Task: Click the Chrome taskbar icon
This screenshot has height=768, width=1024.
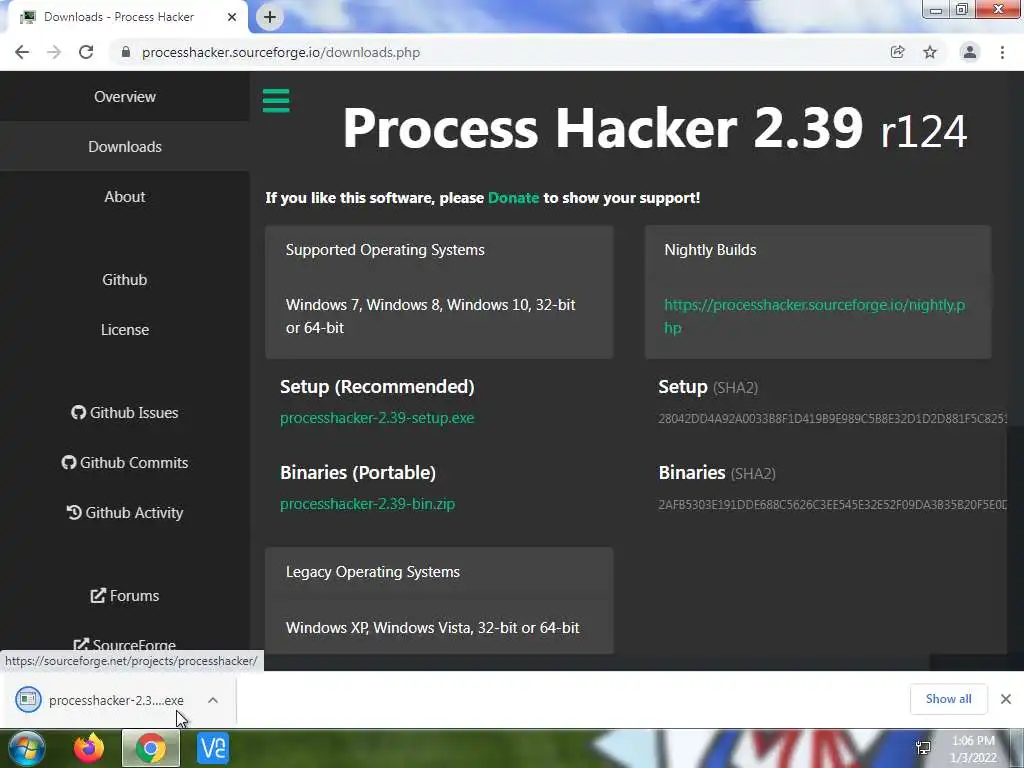Action: point(151,748)
